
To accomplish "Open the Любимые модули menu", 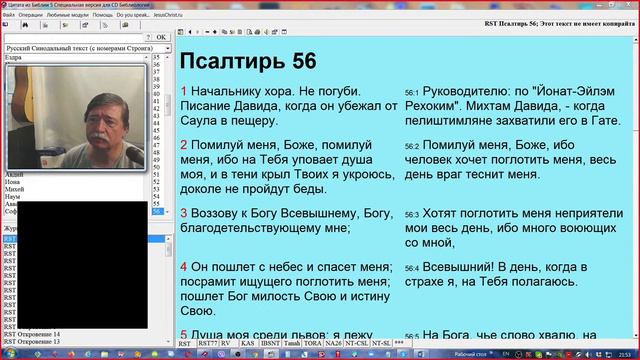I will click(x=67, y=15).
